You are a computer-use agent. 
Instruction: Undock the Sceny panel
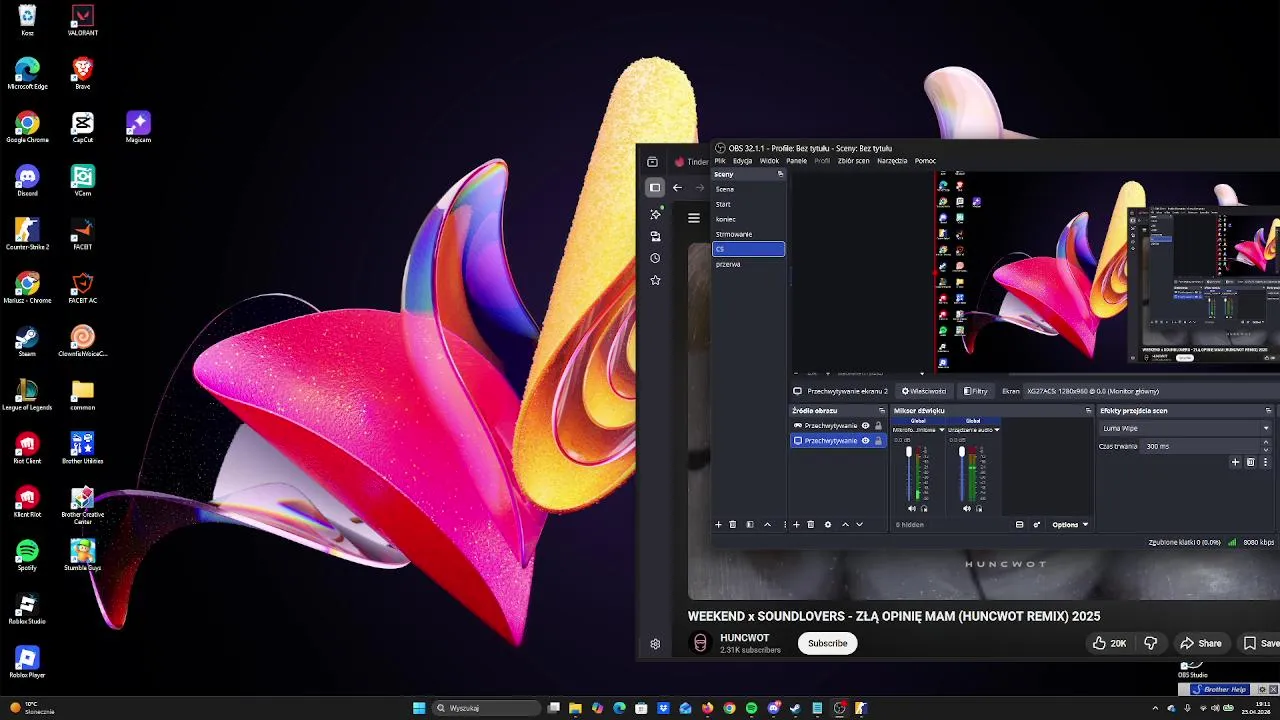[x=780, y=174]
